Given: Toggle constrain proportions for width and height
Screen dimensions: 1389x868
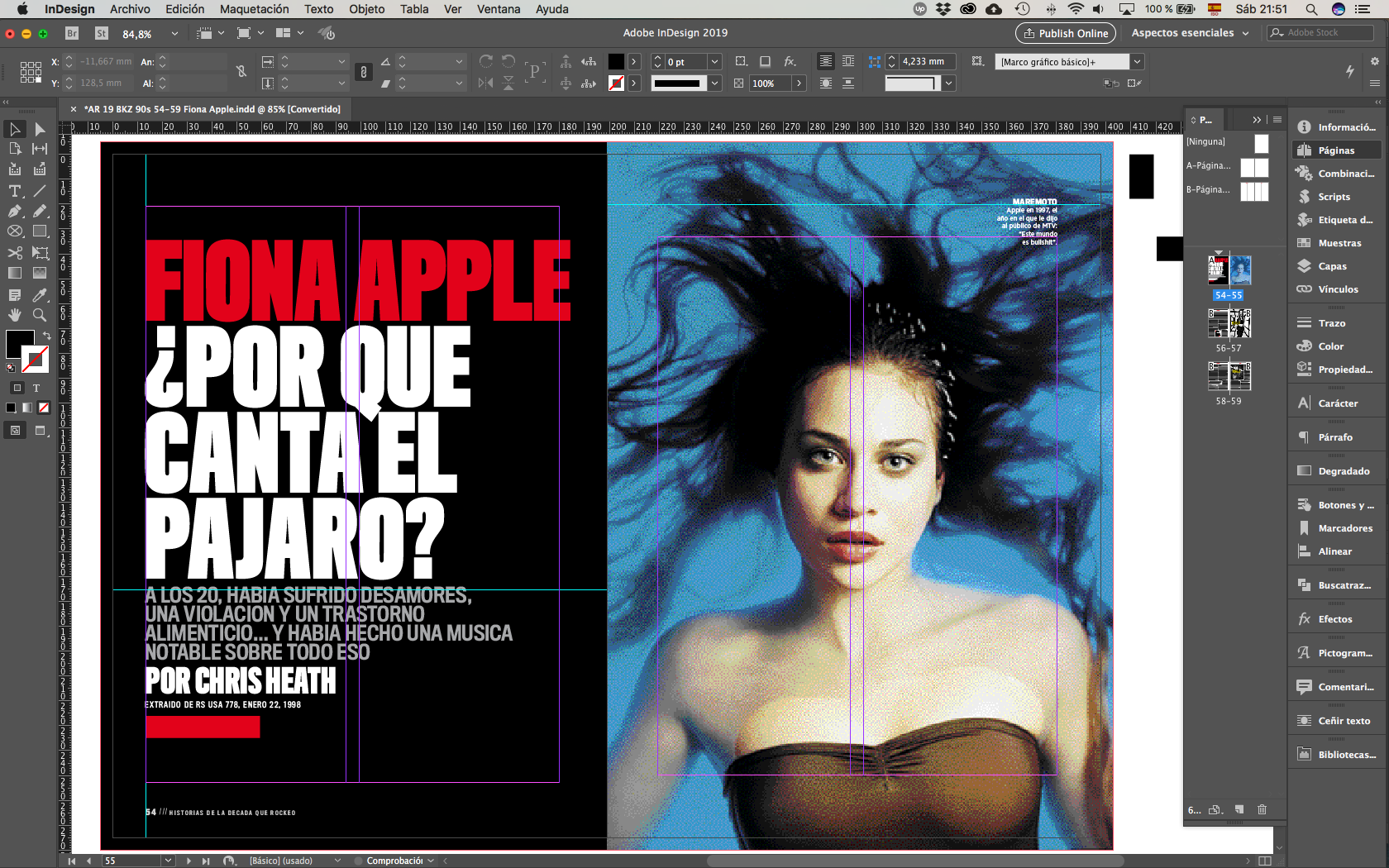Looking at the screenshot, I should pos(241,72).
